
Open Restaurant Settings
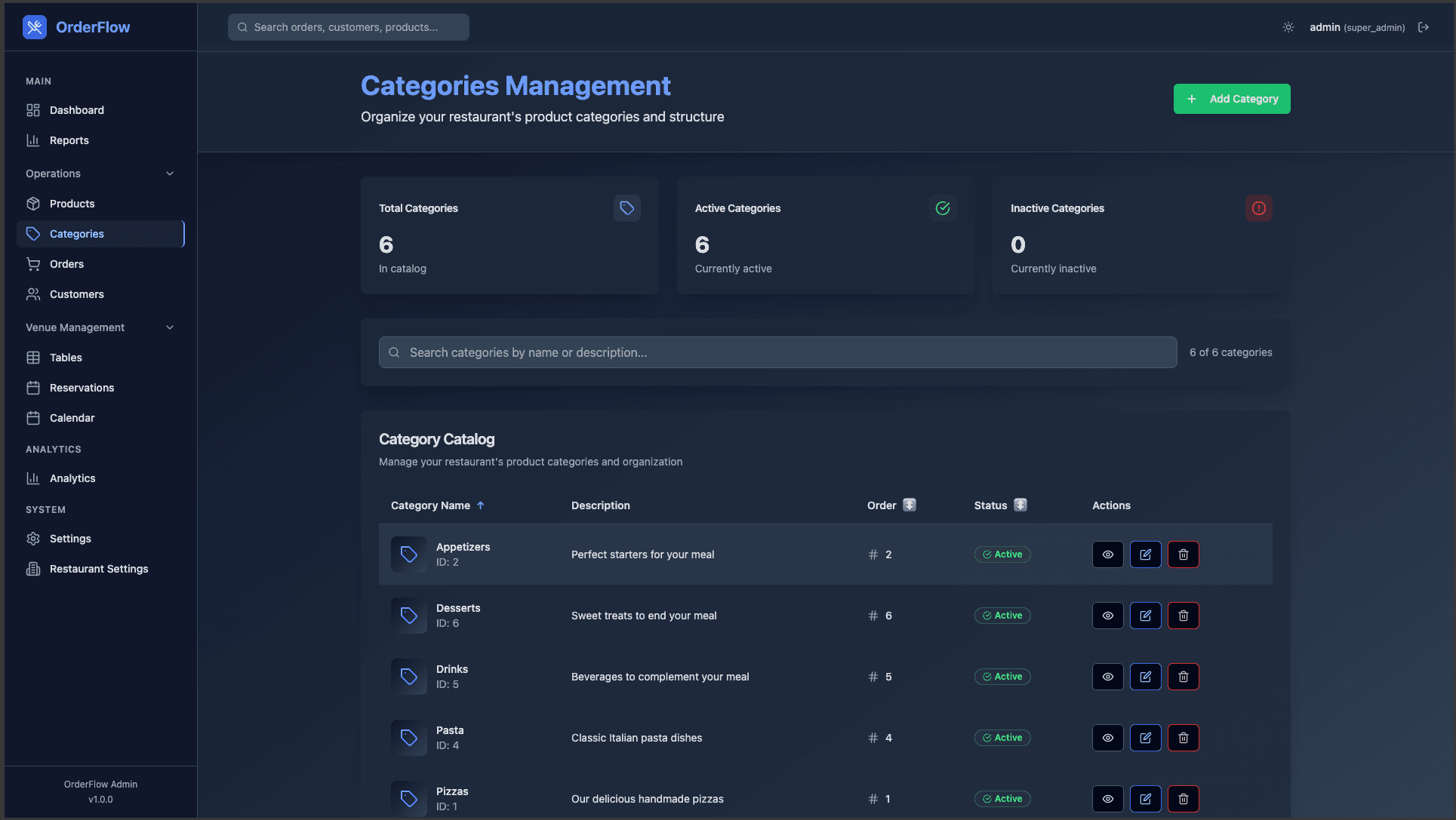(x=99, y=568)
